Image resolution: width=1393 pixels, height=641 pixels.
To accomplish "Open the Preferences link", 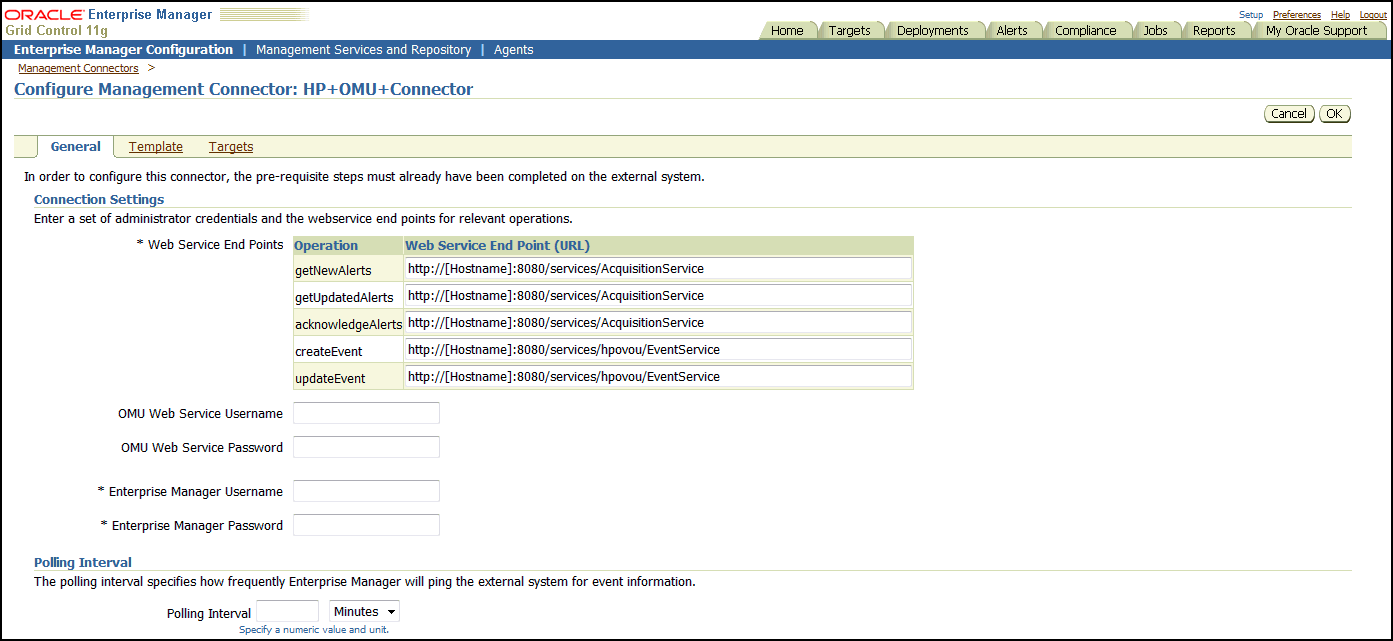I will click(1297, 15).
